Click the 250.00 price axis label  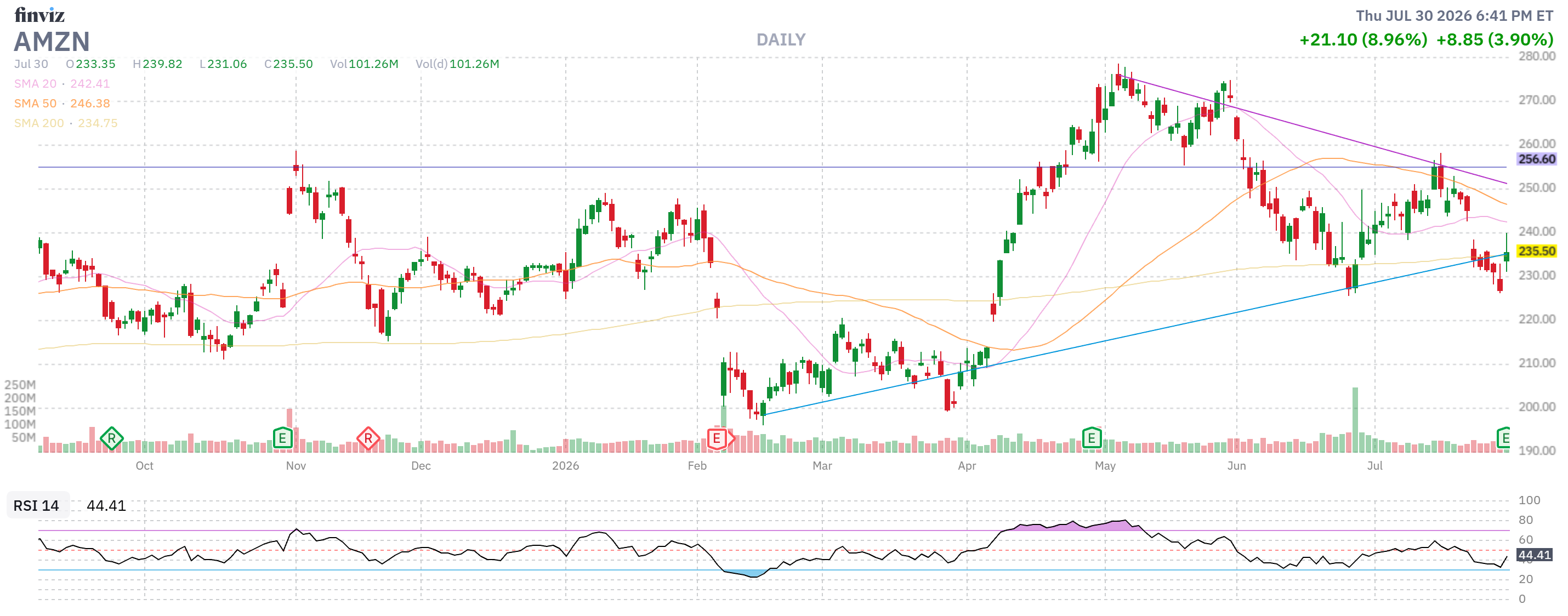(x=1536, y=188)
